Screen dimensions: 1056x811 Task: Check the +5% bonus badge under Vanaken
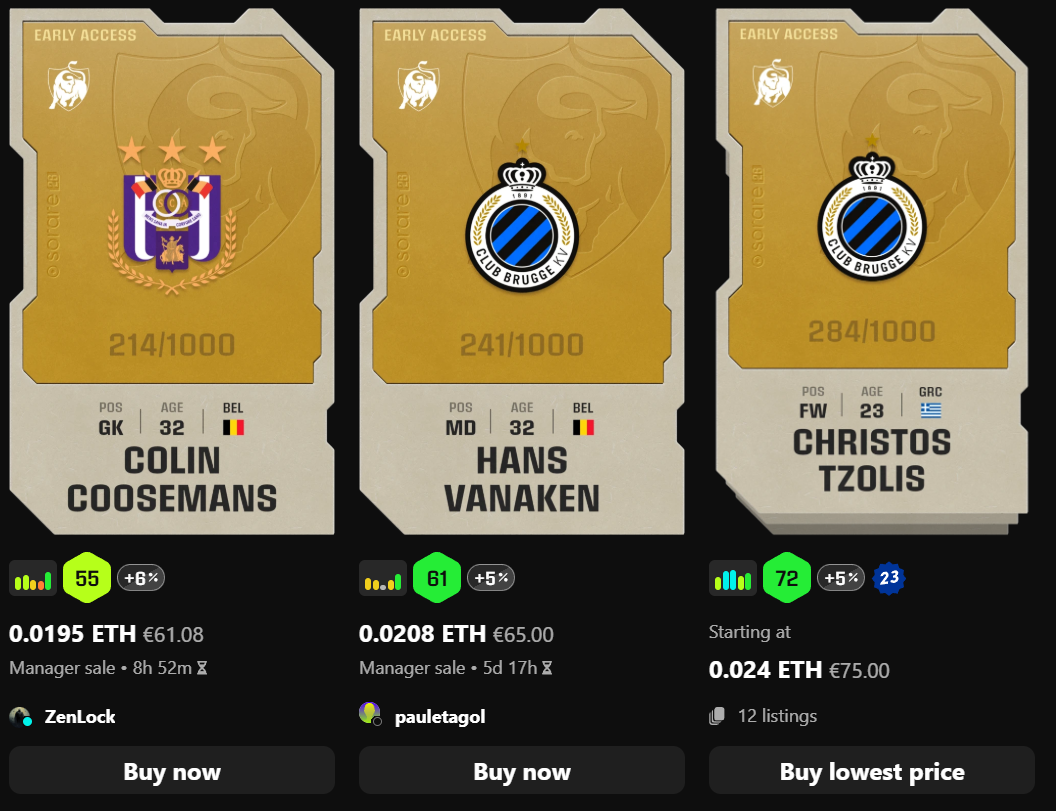(x=491, y=578)
